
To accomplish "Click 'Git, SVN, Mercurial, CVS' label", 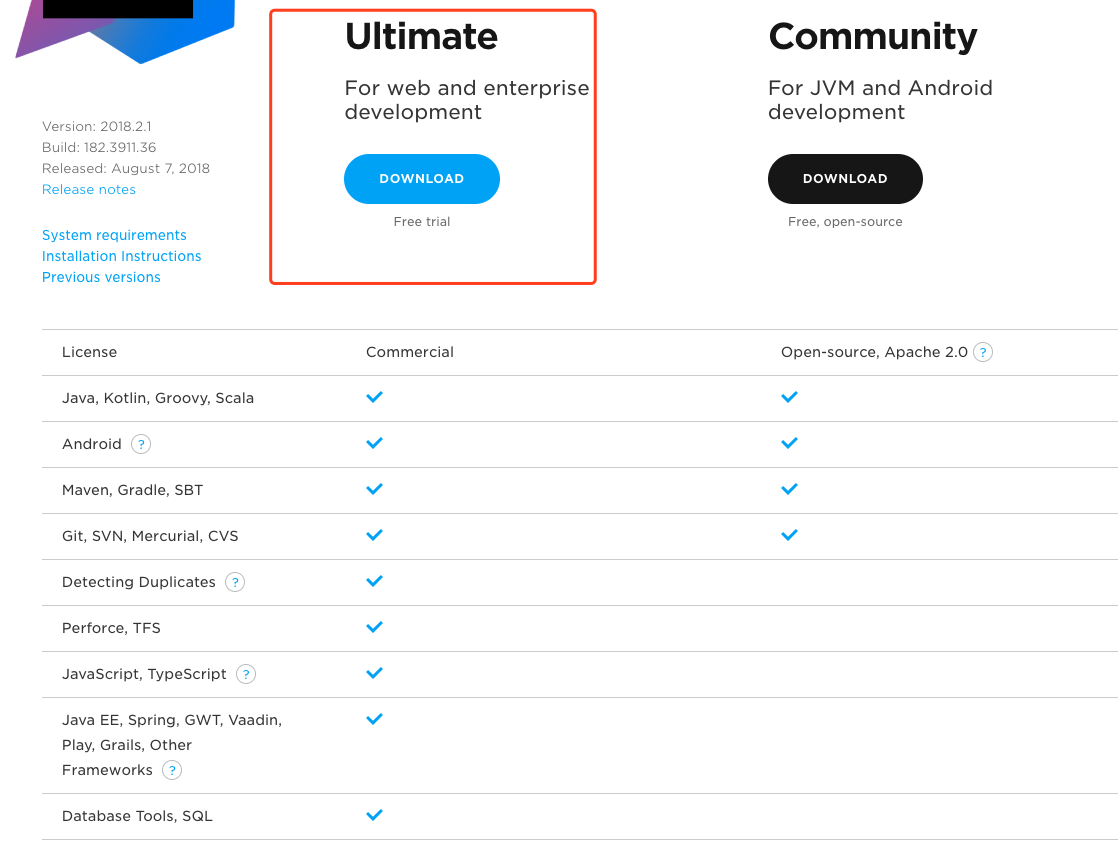I will [x=150, y=536].
